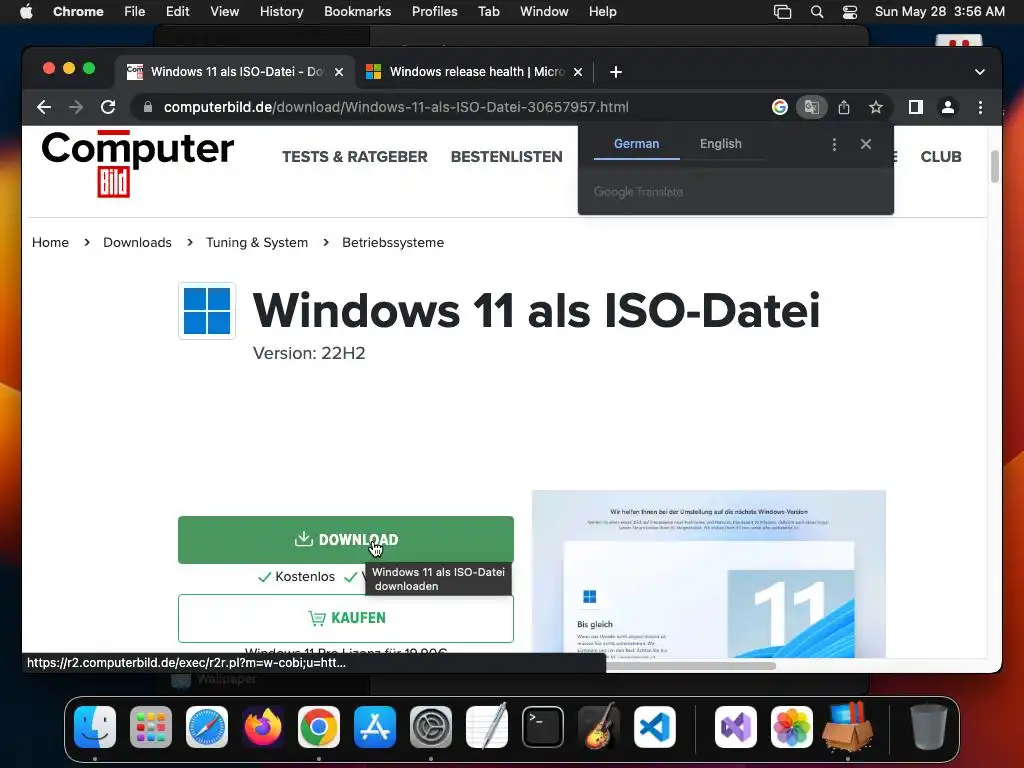Viewport: 1024px width, 768px height.
Task: Open a new tab with plus button
Action: pyautogui.click(x=616, y=72)
